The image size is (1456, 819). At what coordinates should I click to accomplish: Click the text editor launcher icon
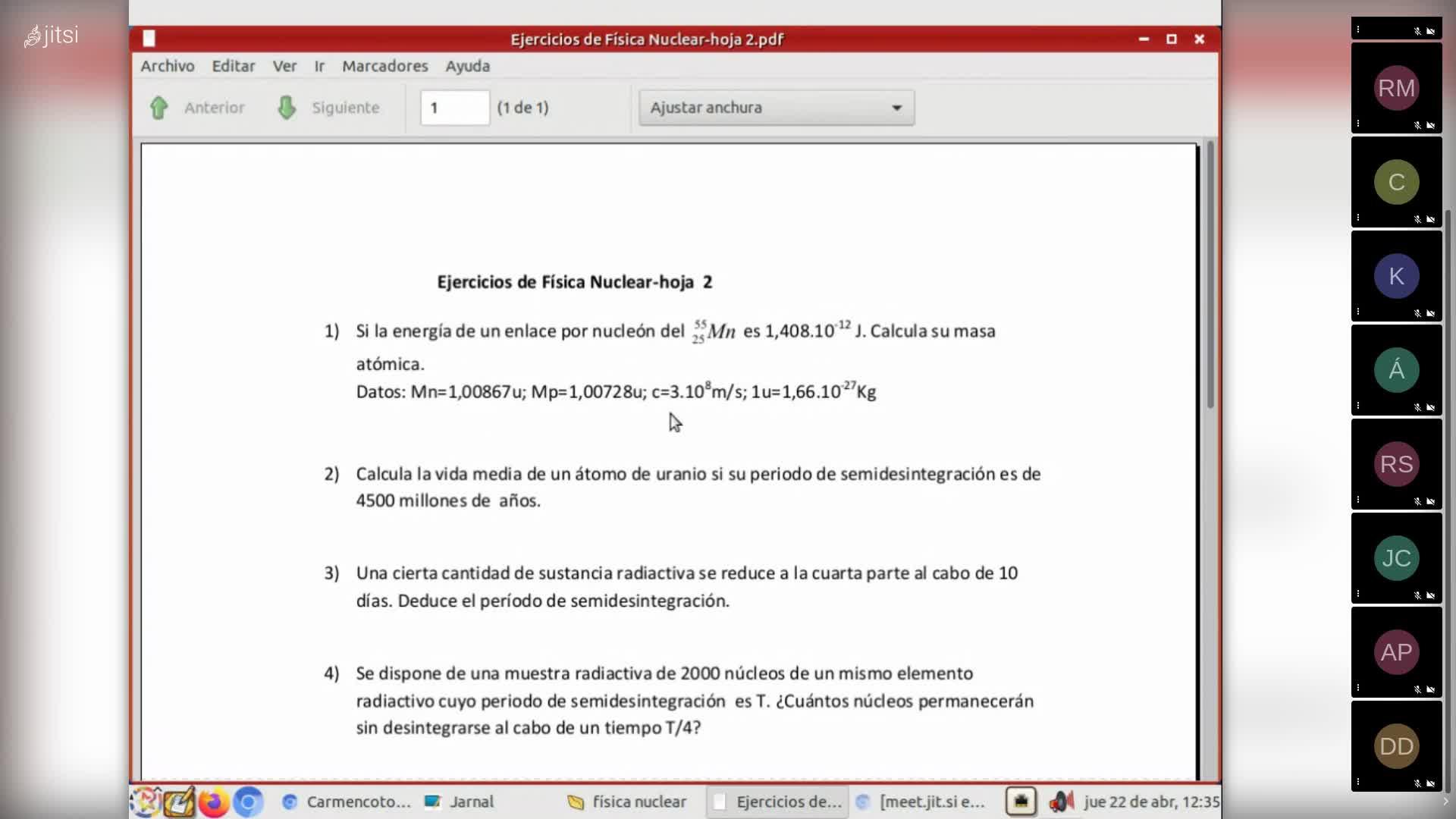pyautogui.click(x=179, y=802)
